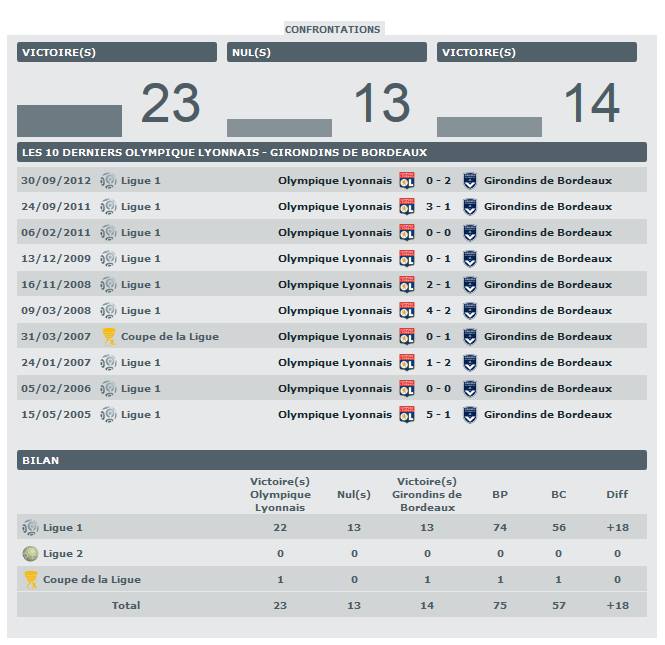
Task: Click Olympique Lyonnais team name in 06/02/2011 row
Action: 335,233
